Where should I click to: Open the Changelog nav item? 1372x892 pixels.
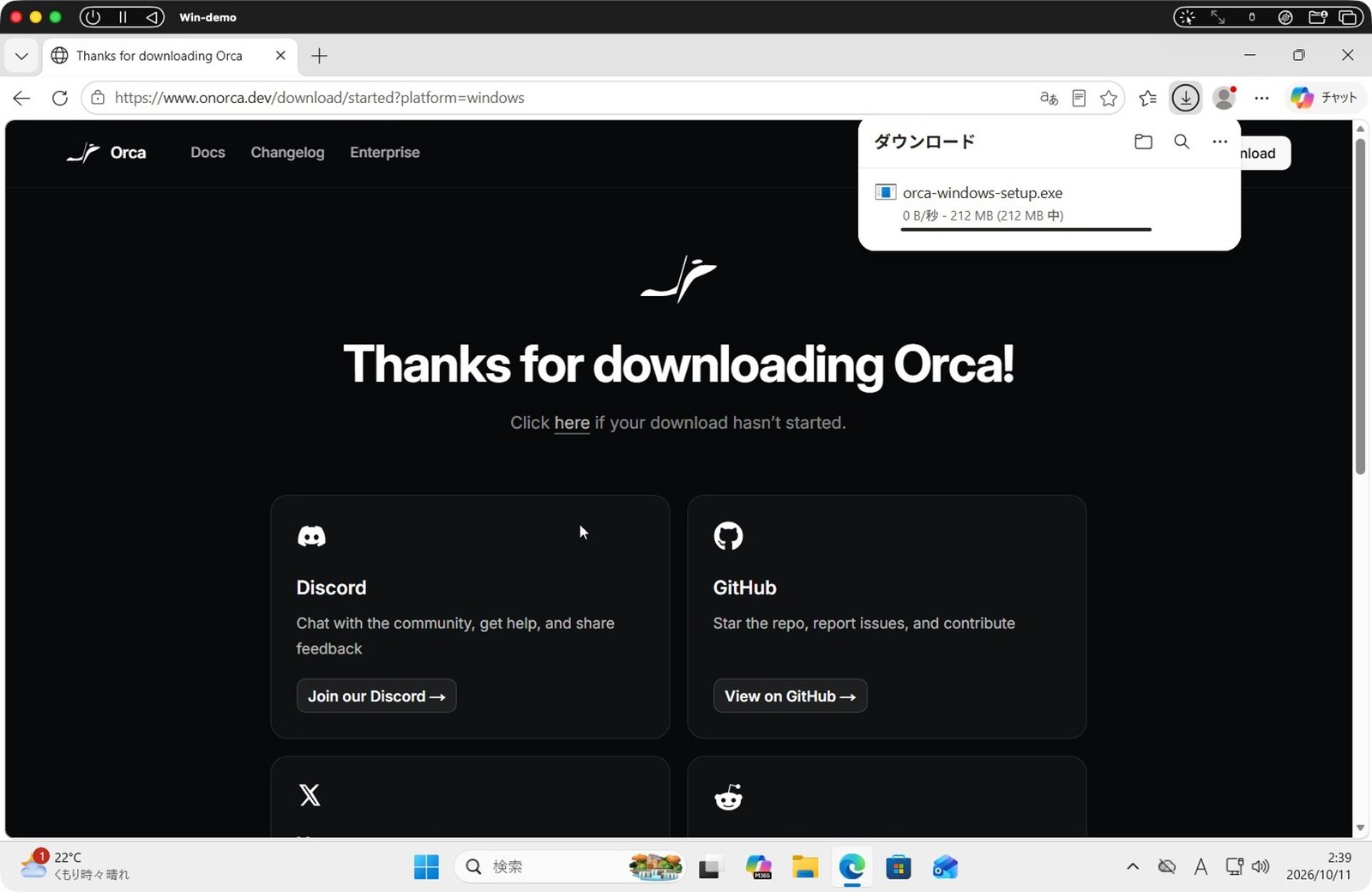tap(287, 153)
